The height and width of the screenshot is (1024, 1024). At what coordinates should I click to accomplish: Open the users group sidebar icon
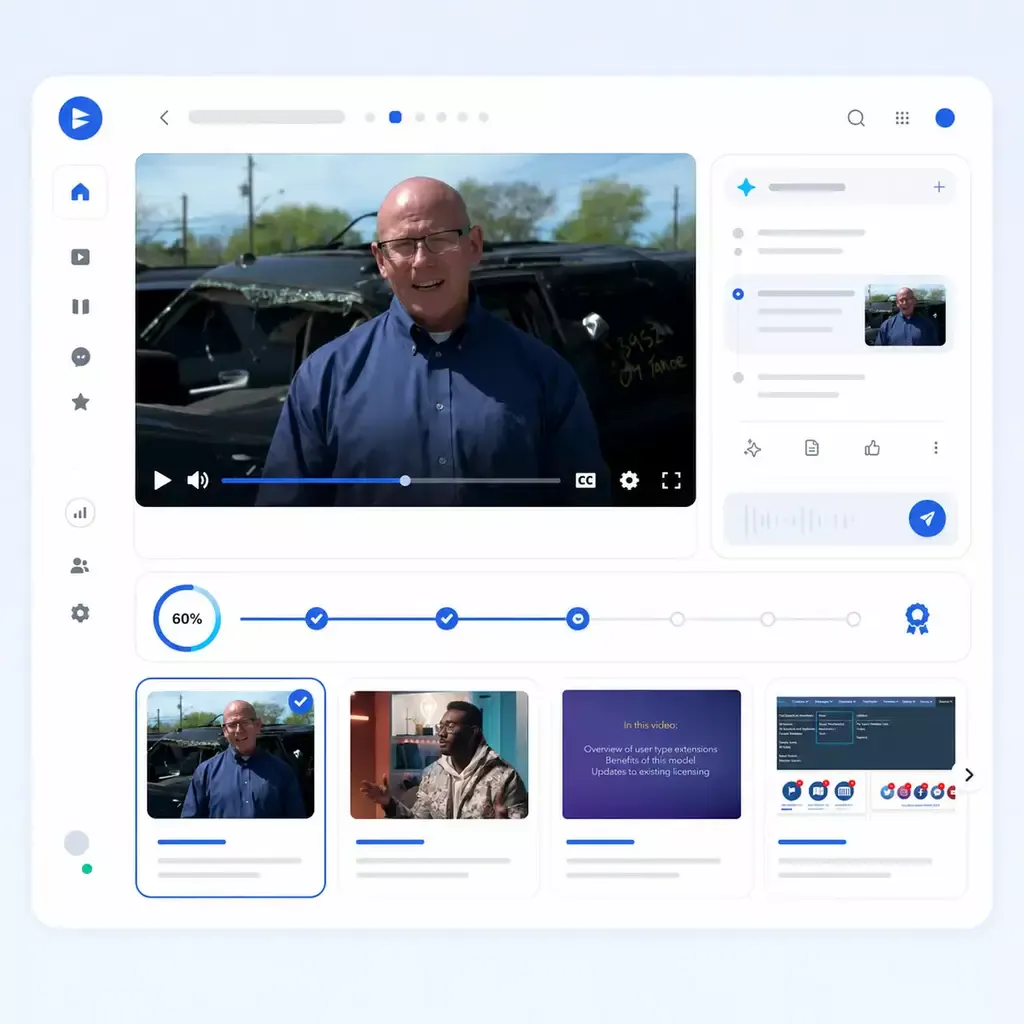pos(80,566)
